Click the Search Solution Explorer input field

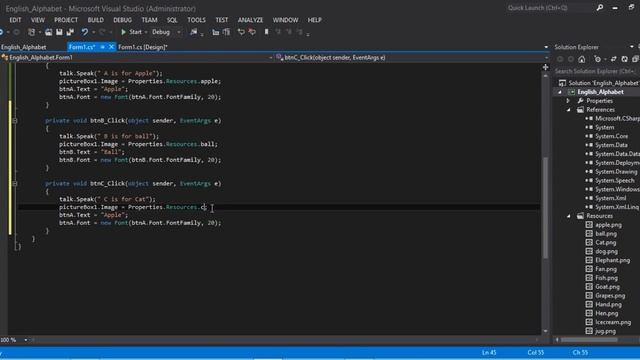(x=596, y=71)
